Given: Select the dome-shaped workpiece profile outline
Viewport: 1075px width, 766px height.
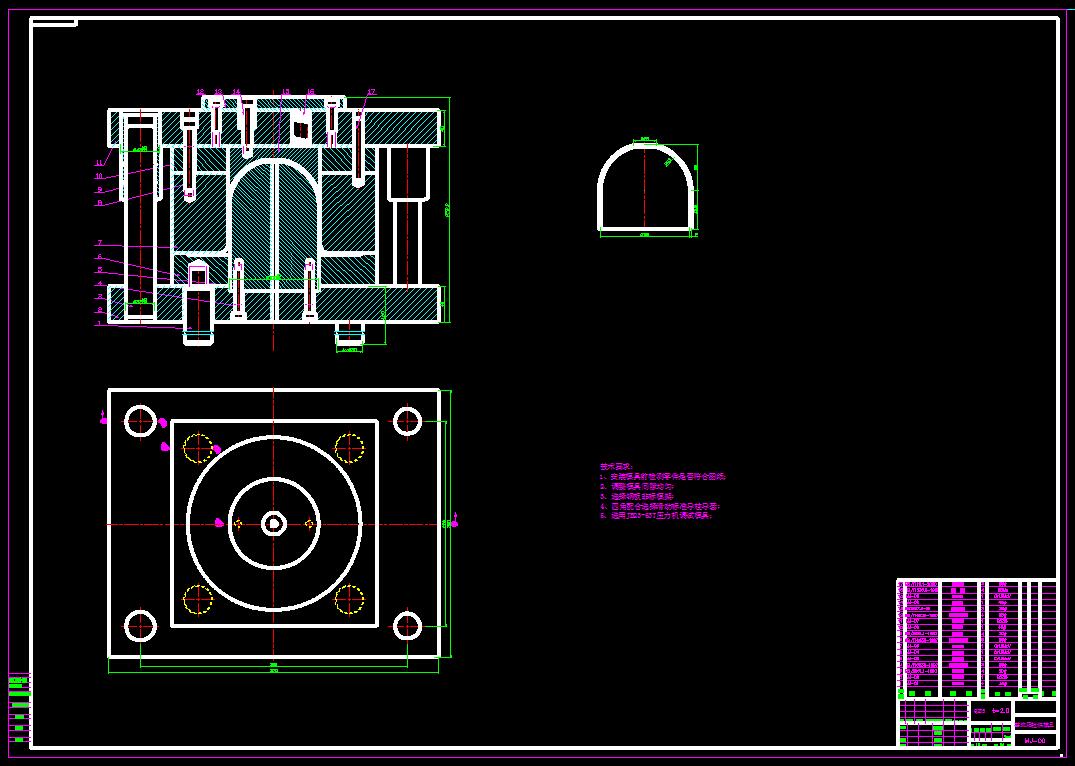Looking at the screenshot, I should 644,186.
